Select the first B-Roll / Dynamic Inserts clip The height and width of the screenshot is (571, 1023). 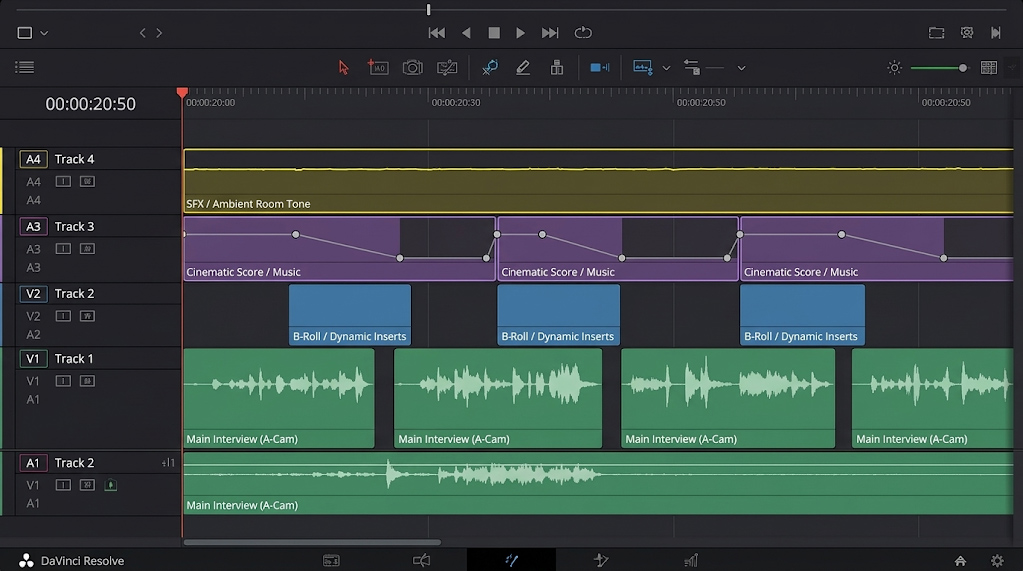tap(350, 315)
